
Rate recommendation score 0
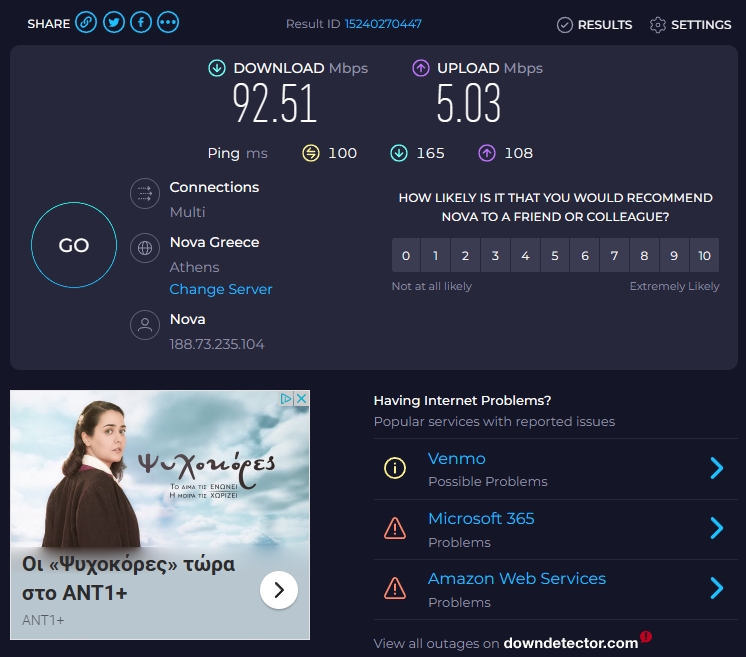406,255
